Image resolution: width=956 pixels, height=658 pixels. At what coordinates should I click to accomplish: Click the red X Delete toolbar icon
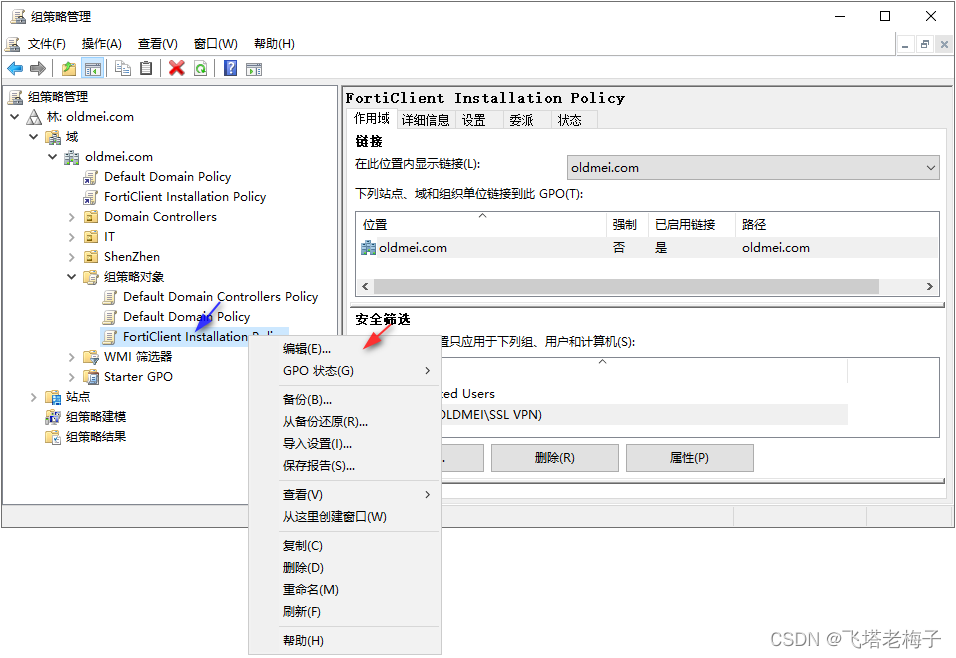tap(177, 68)
